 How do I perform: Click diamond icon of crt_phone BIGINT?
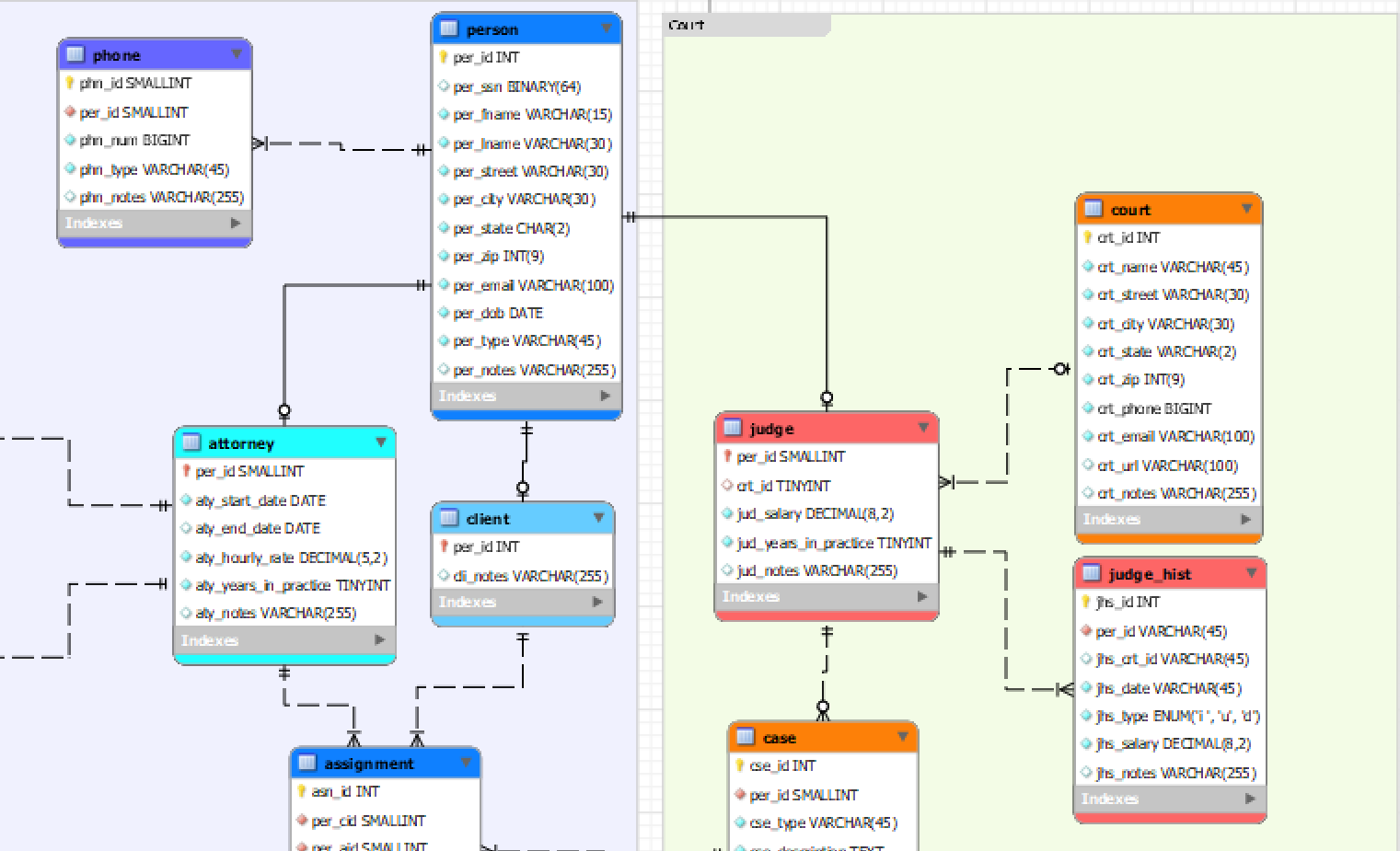(1088, 408)
